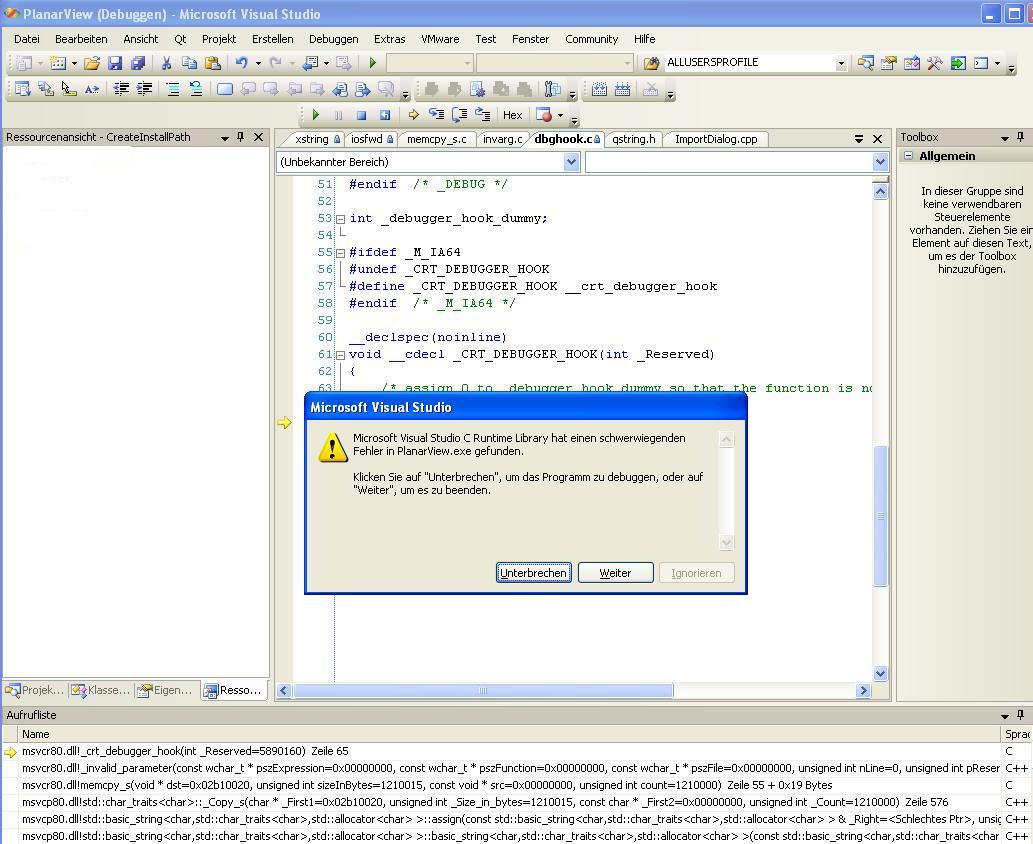Collapse the Allgemein group in Toolbox

(908, 155)
